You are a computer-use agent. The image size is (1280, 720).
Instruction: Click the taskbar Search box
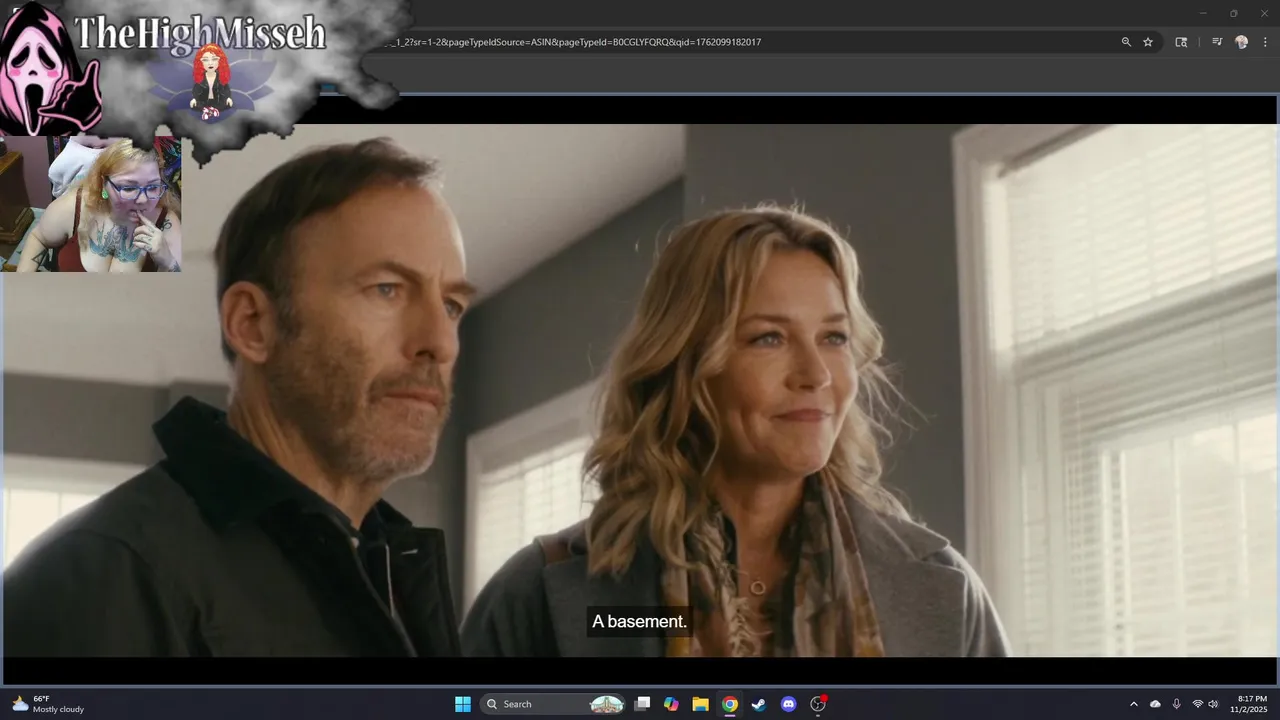(x=553, y=704)
